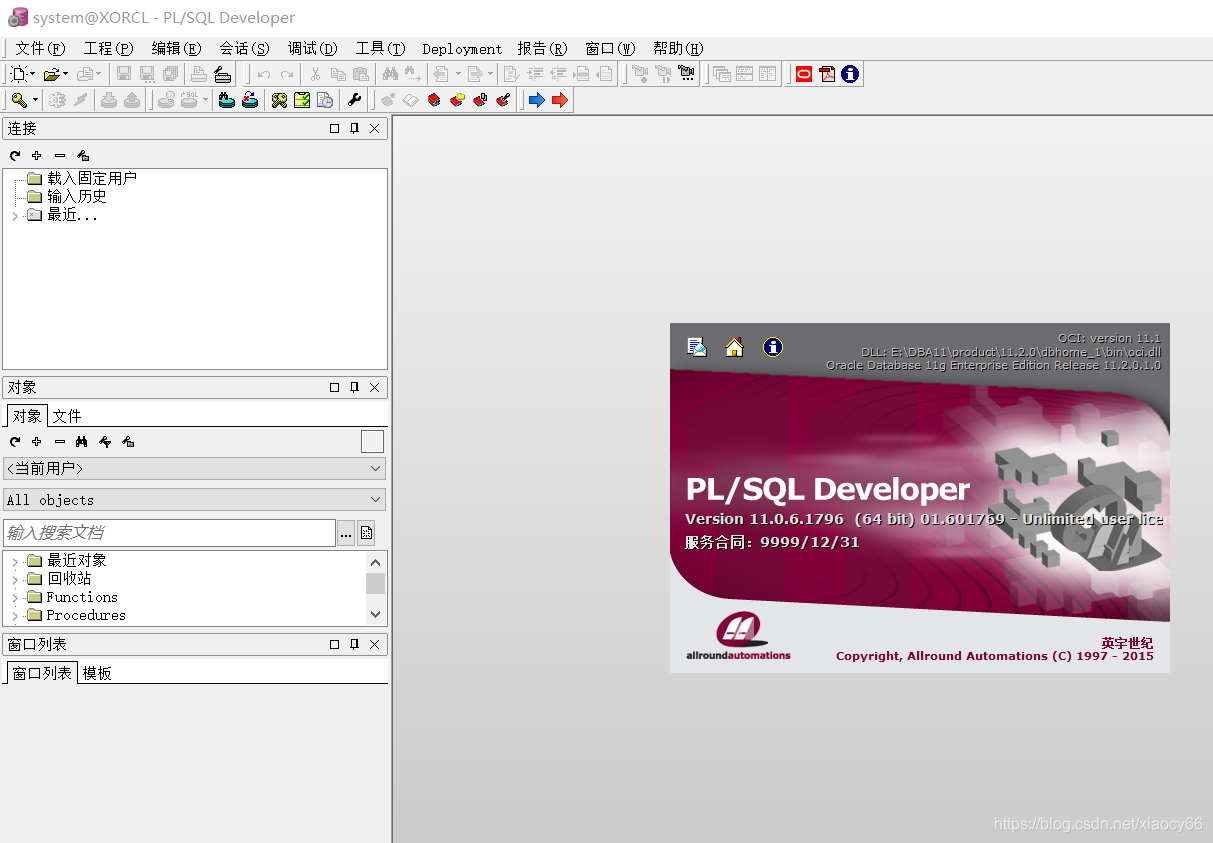Click the black camera macro toolbar icon
Screen dimensions: 1213x843
coord(686,74)
